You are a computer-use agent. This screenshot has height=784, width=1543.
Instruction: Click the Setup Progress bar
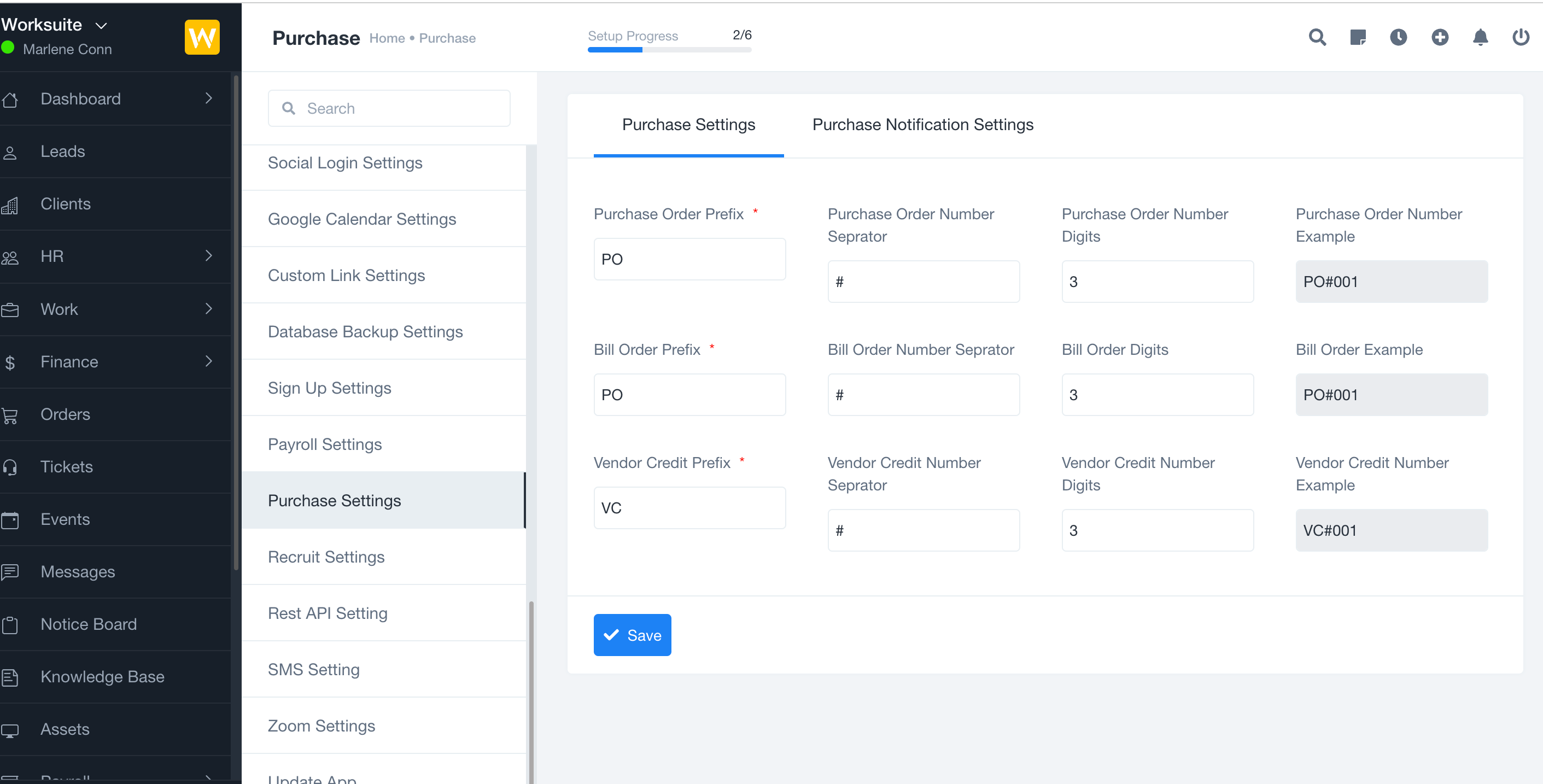[x=669, y=50]
